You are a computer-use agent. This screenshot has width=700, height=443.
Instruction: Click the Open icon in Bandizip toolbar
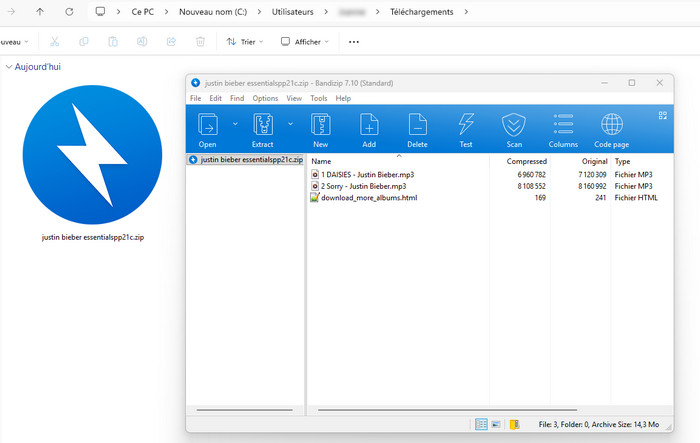(208, 125)
